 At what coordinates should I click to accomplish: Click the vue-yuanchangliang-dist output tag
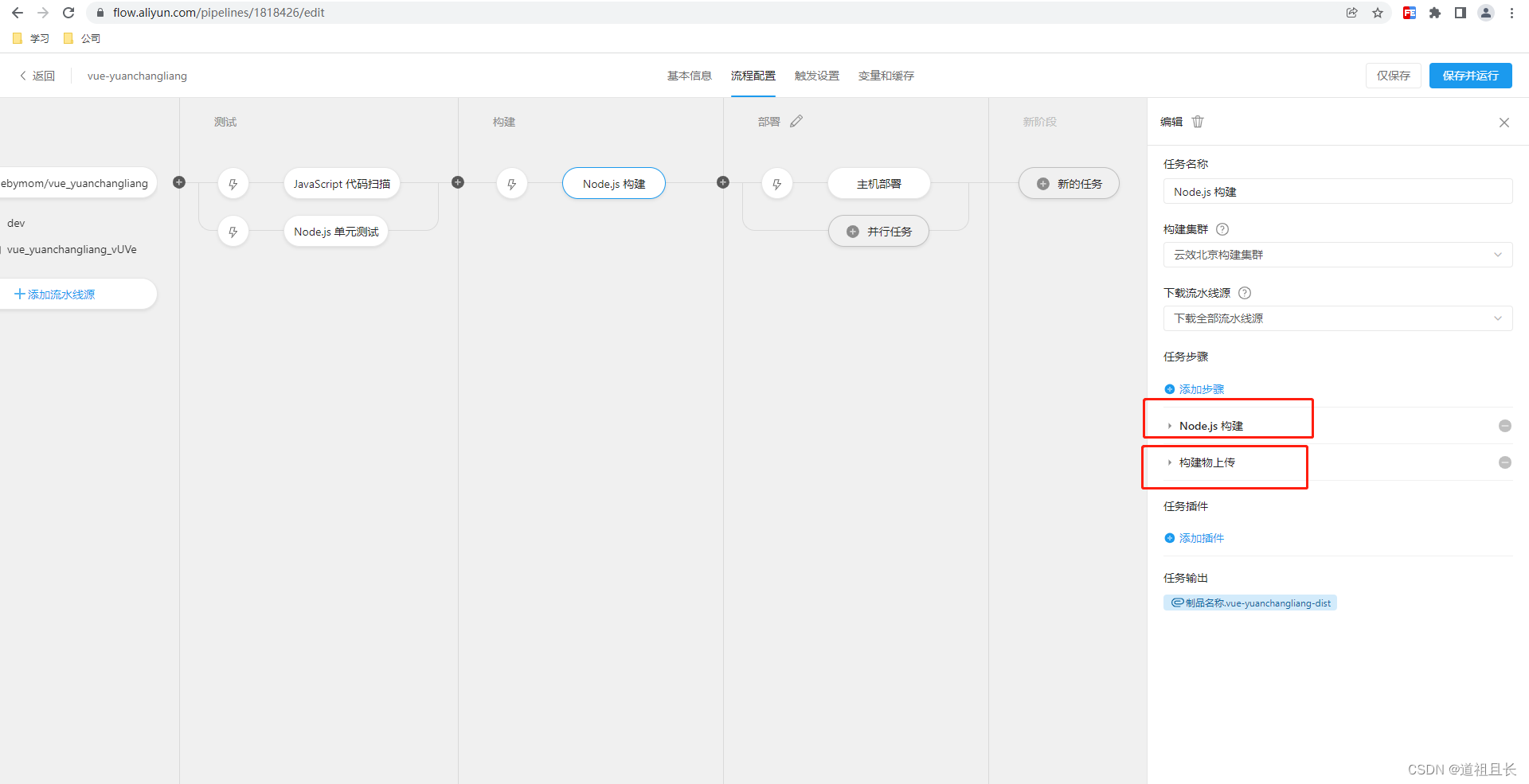coord(1250,603)
